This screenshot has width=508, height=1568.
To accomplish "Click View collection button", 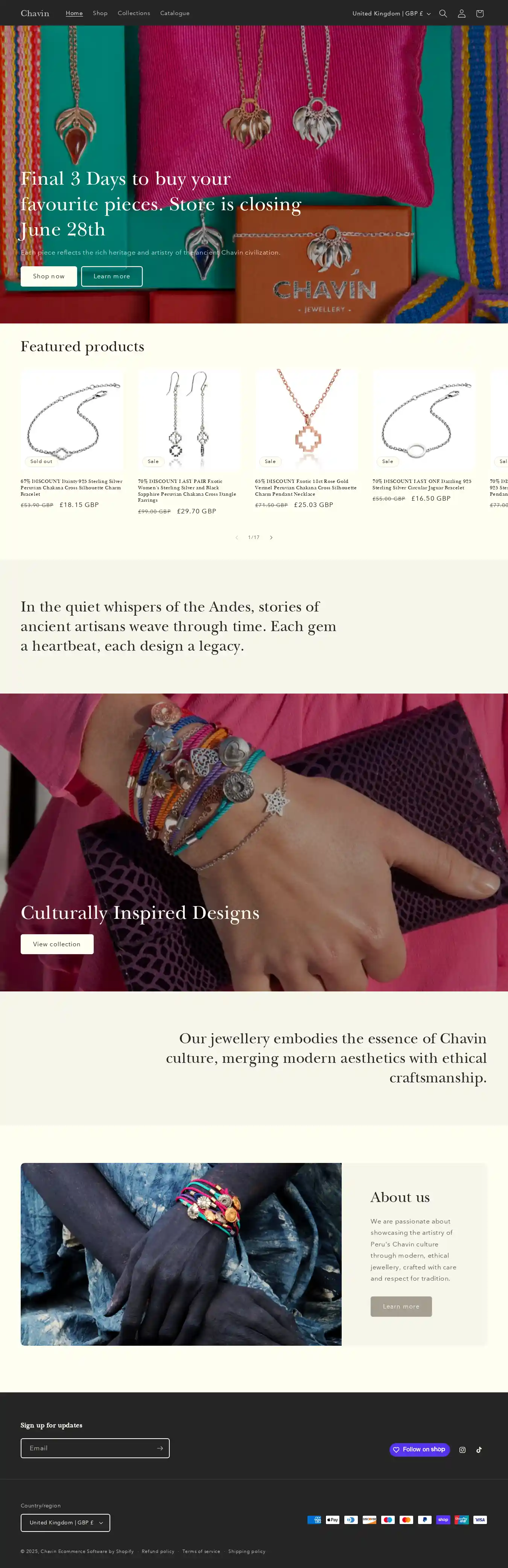I will point(57,944).
